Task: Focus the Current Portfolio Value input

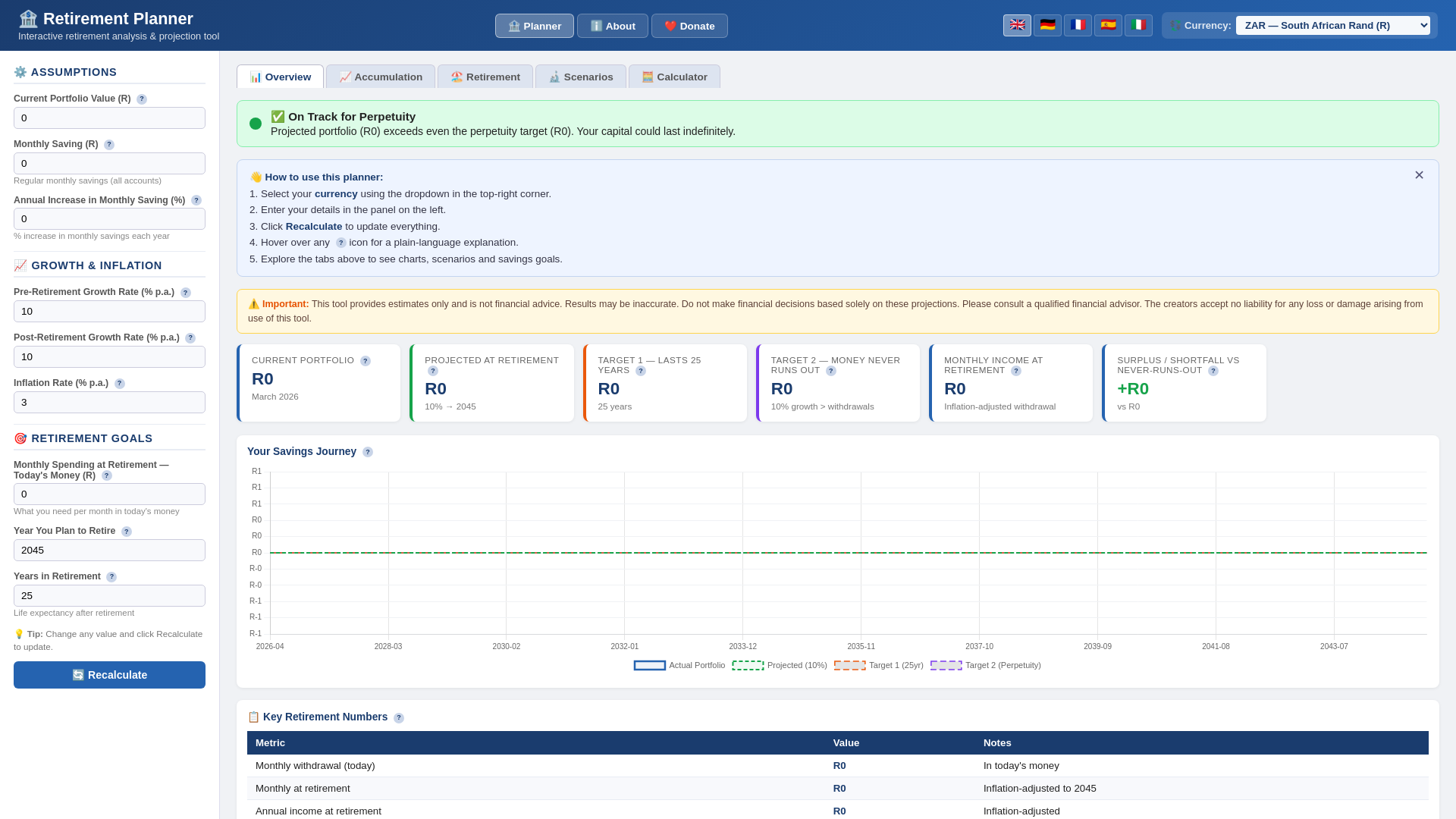Action: (x=109, y=118)
